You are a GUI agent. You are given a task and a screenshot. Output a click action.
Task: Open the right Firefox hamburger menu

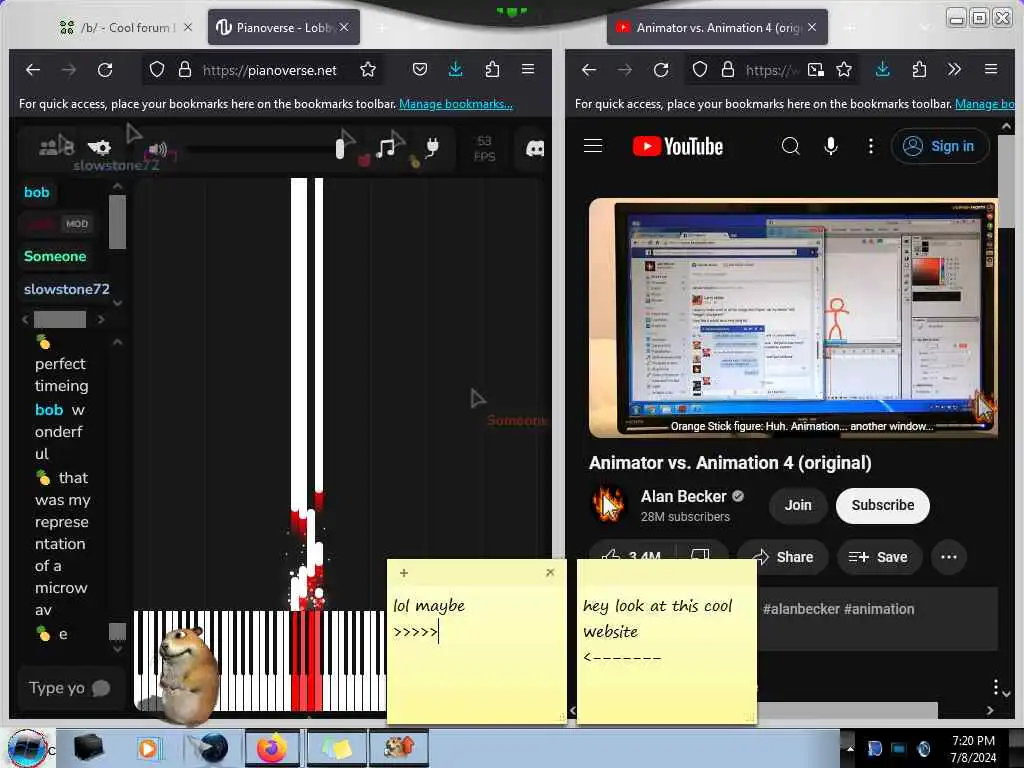991,69
